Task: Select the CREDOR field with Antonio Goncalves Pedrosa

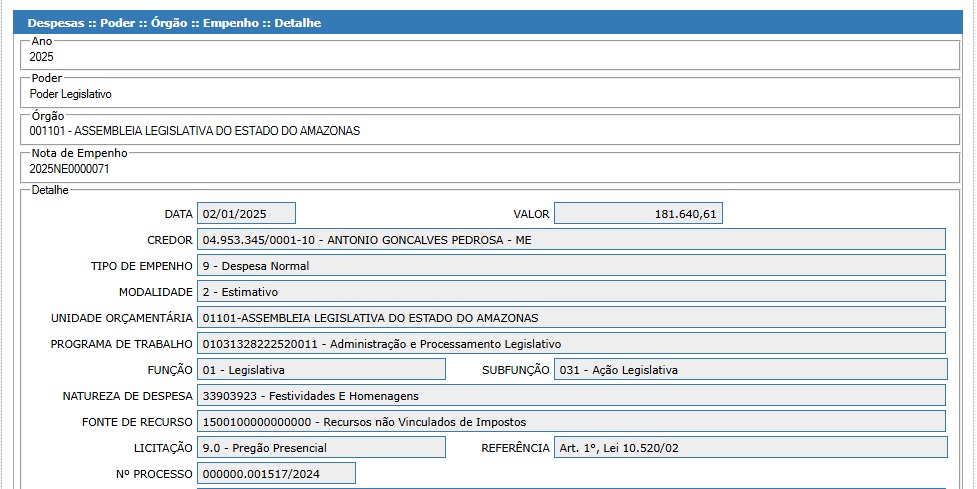Action: (x=571, y=240)
